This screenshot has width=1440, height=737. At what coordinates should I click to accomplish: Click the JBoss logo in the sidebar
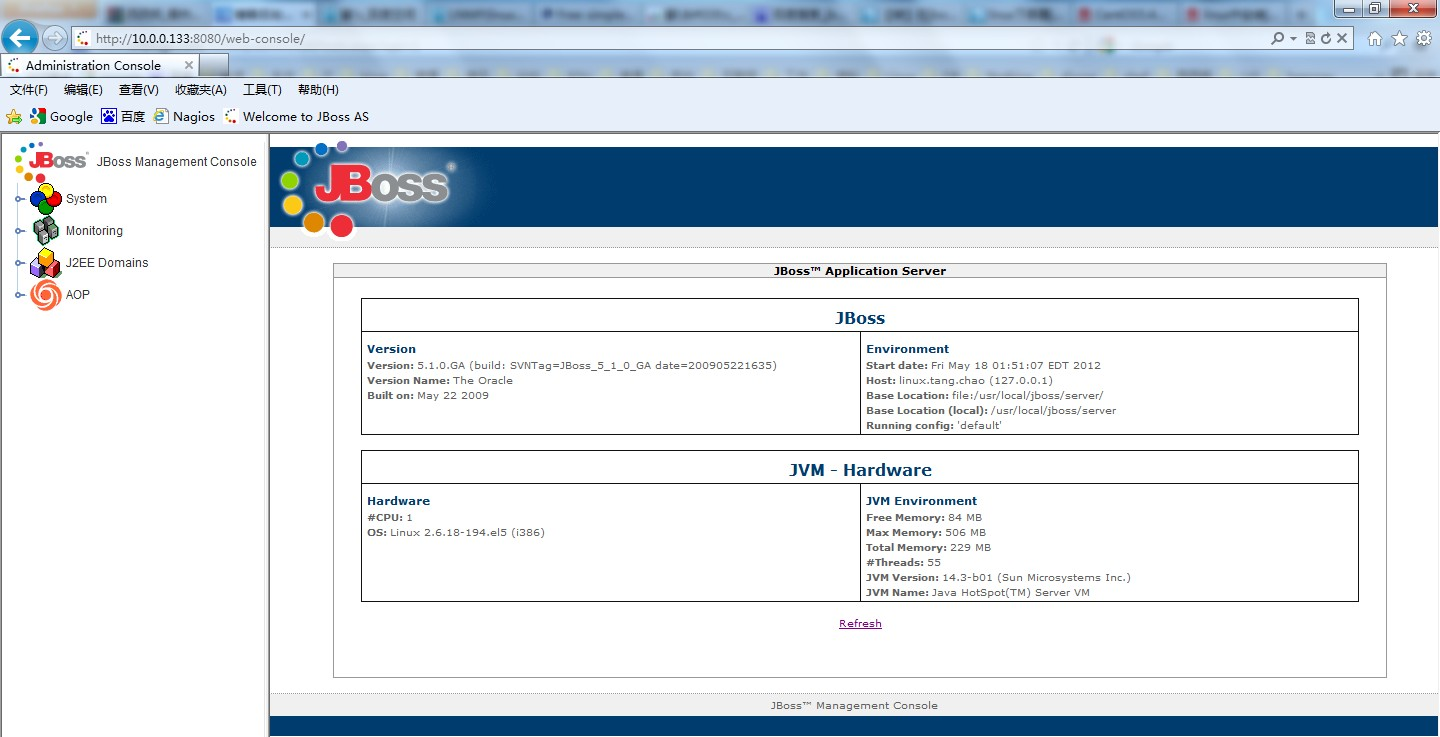[53, 161]
